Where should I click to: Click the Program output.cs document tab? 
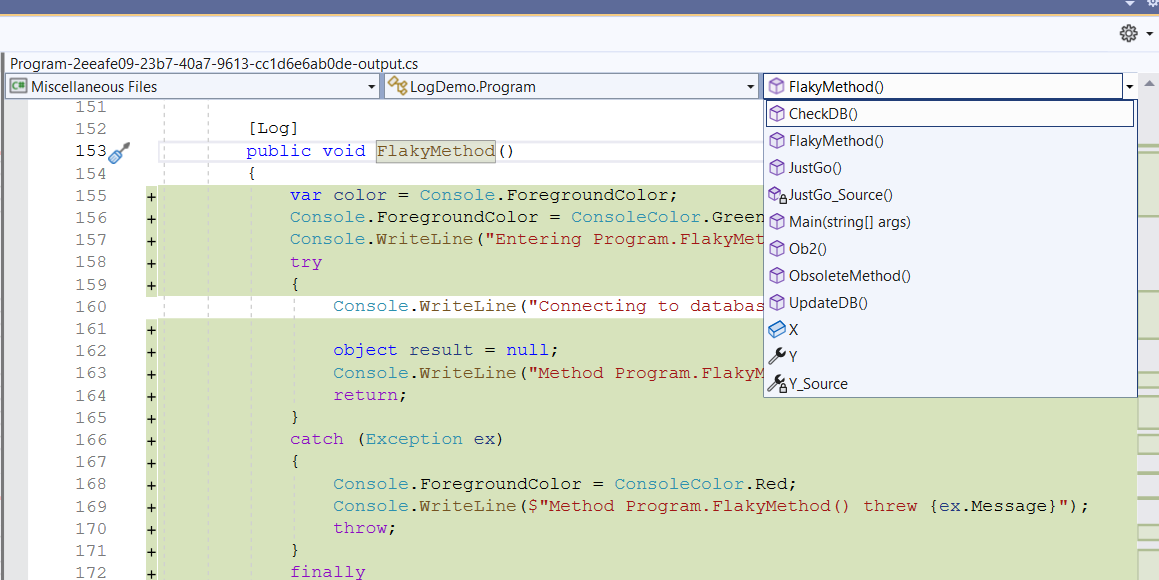(x=210, y=63)
